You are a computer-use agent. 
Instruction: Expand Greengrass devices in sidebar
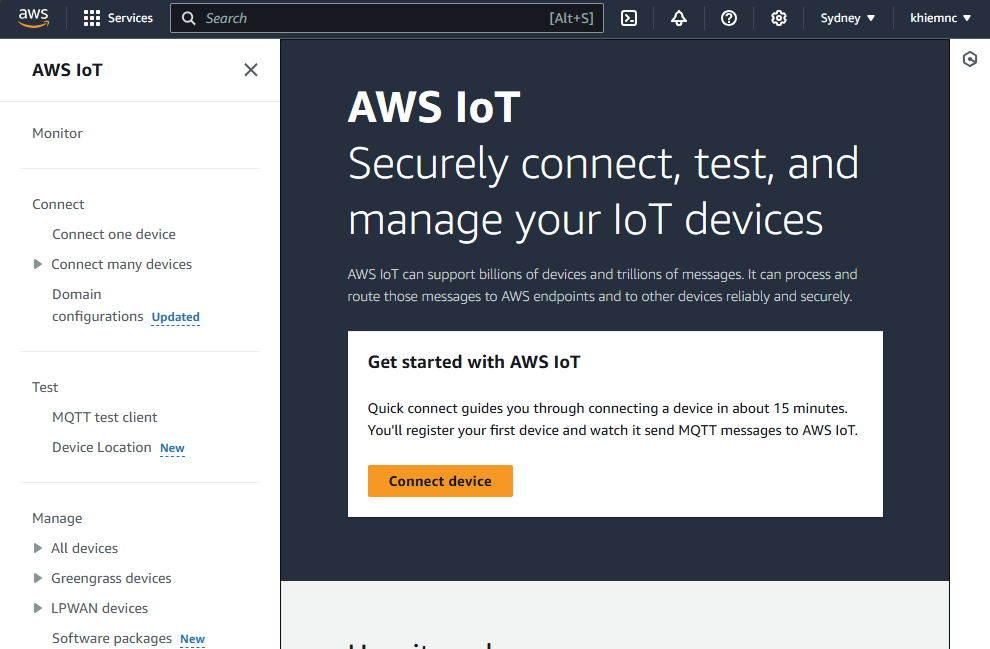pos(38,578)
